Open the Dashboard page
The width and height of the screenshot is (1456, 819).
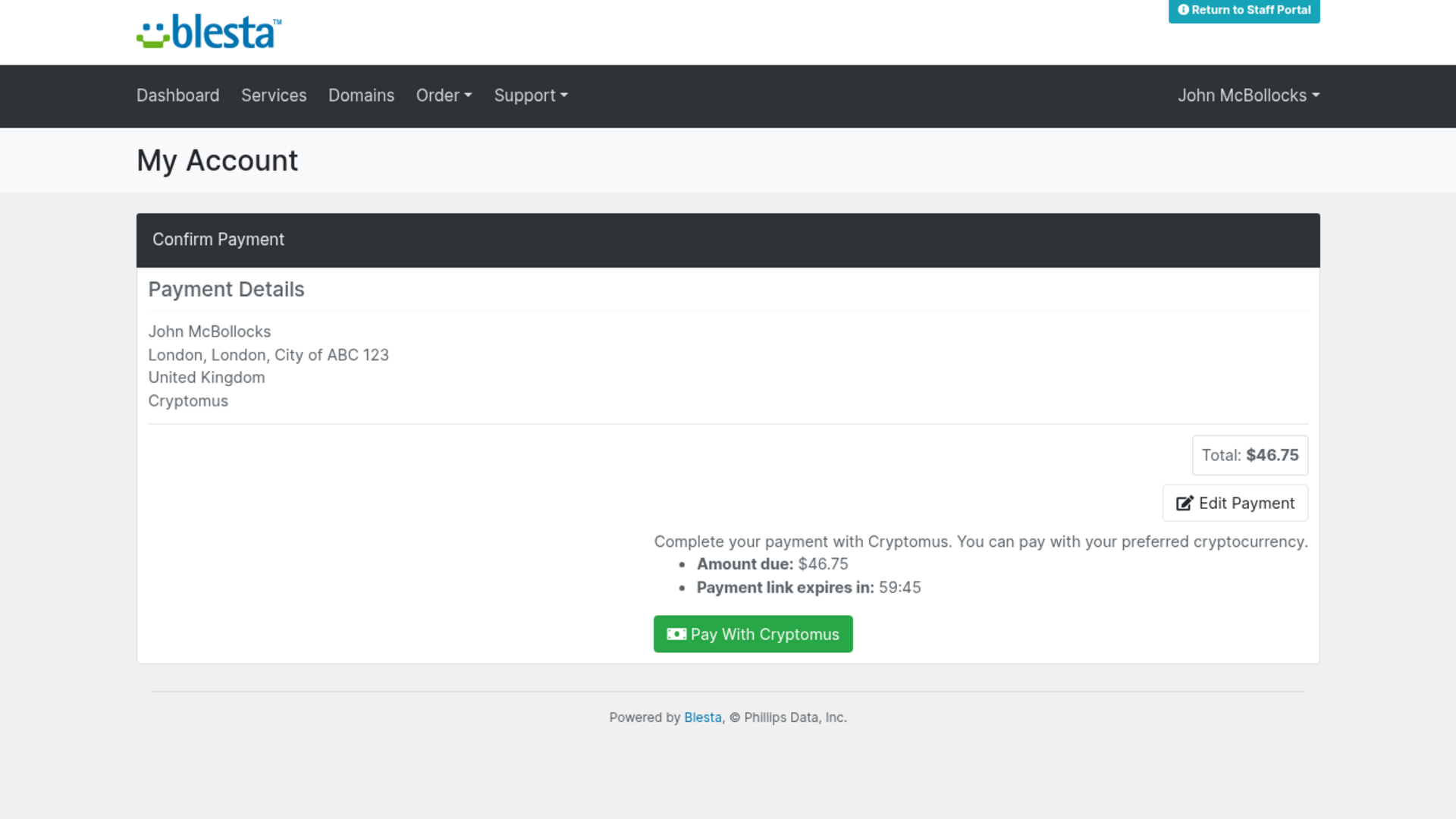click(x=178, y=96)
